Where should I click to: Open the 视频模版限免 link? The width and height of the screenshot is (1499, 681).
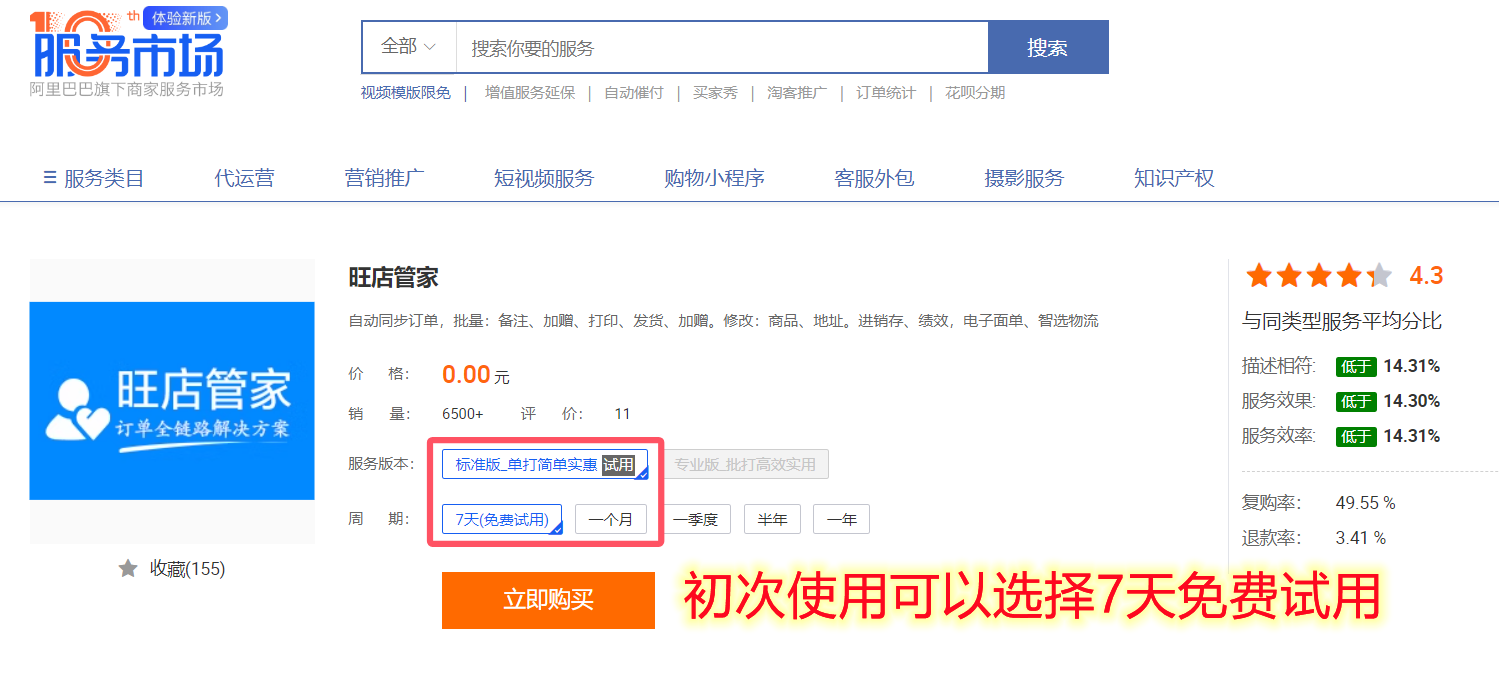coord(406,93)
